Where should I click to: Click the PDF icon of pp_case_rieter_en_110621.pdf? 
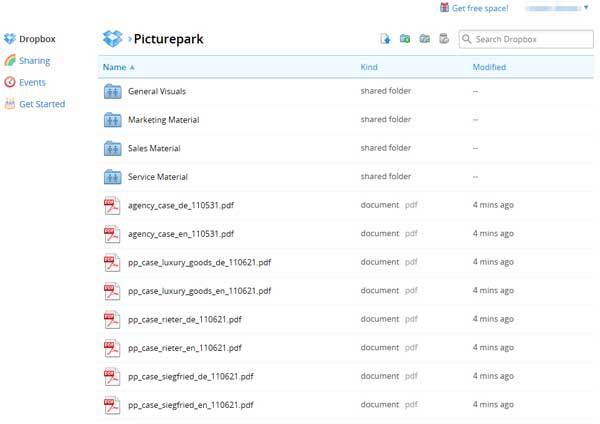pos(112,348)
